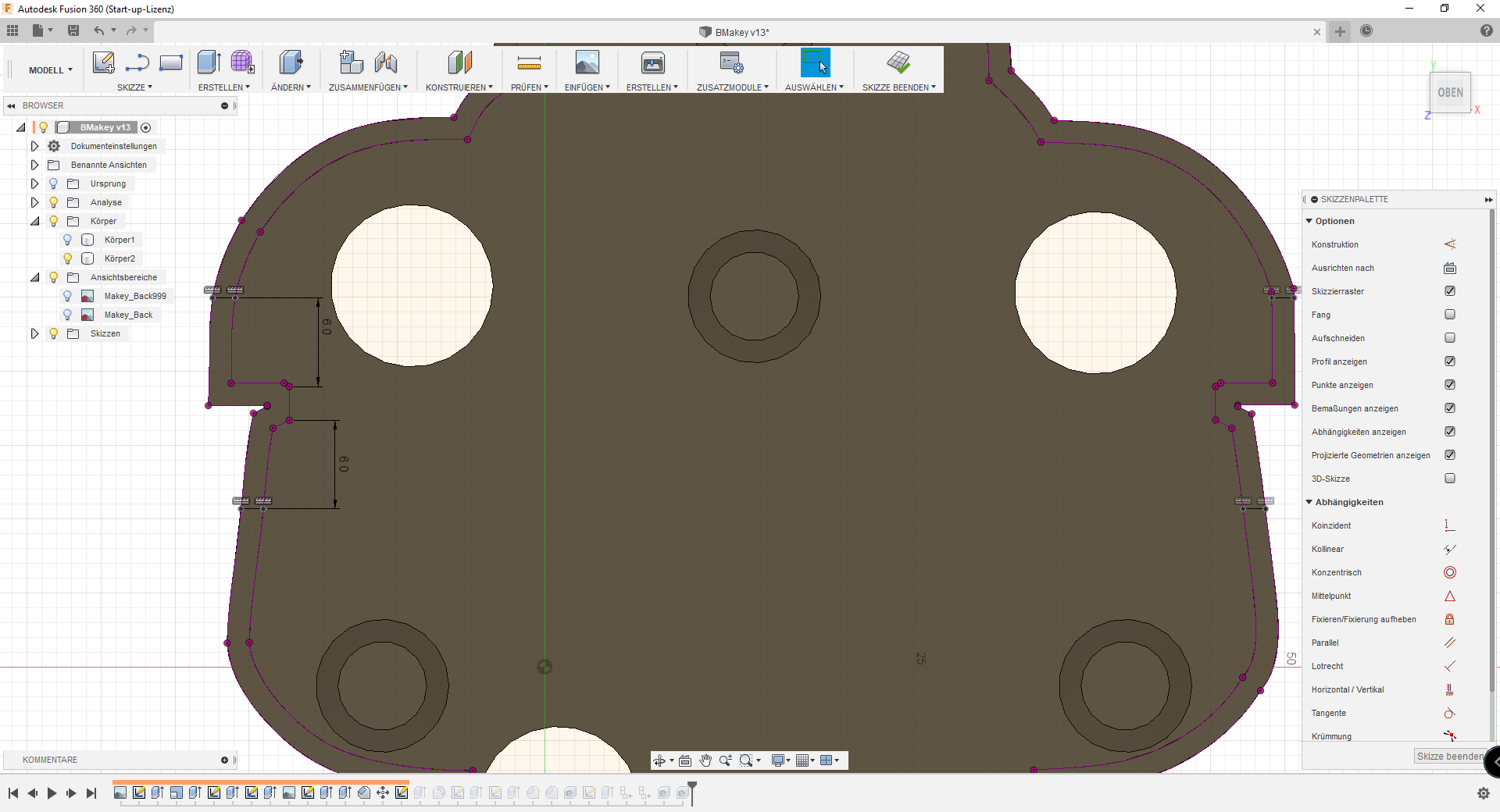Screen dimensions: 1500x812
Task: Disable the Profil anzeigen checkbox
Action: click(x=1450, y=361)
